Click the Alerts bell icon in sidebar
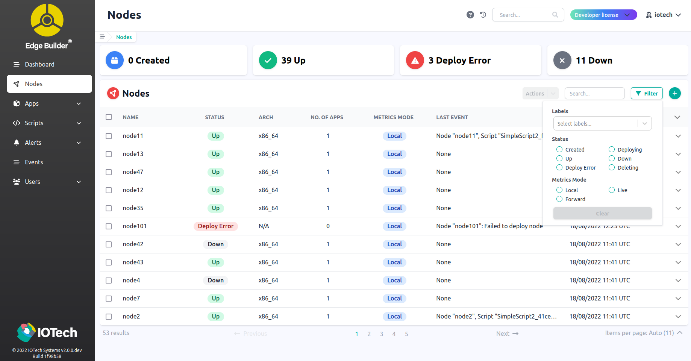The width and height of the screenshot is (691, 361). click(16, 142)
